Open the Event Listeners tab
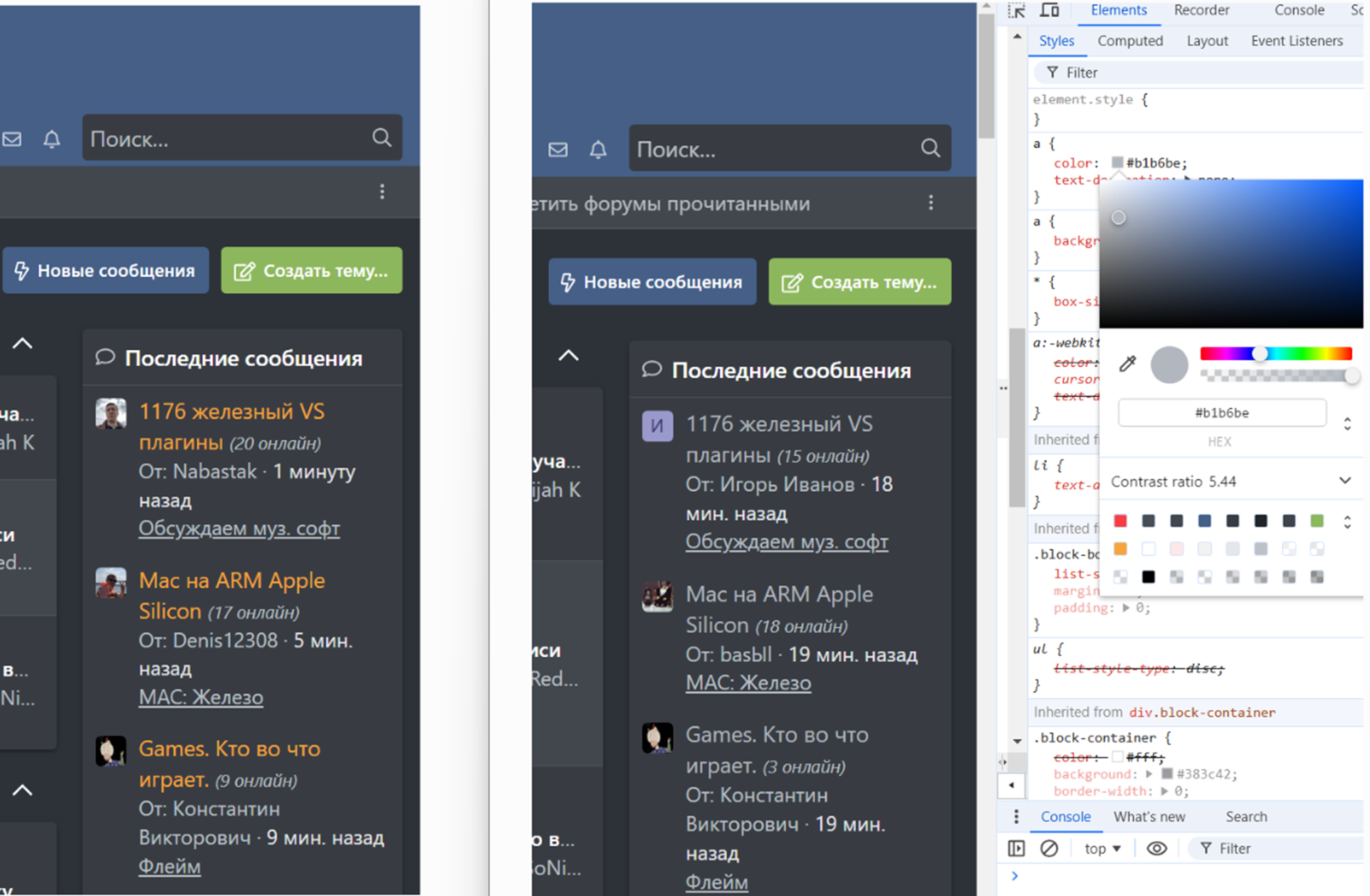Viewport: 1370px width, 896px height. pos(1297,41)
